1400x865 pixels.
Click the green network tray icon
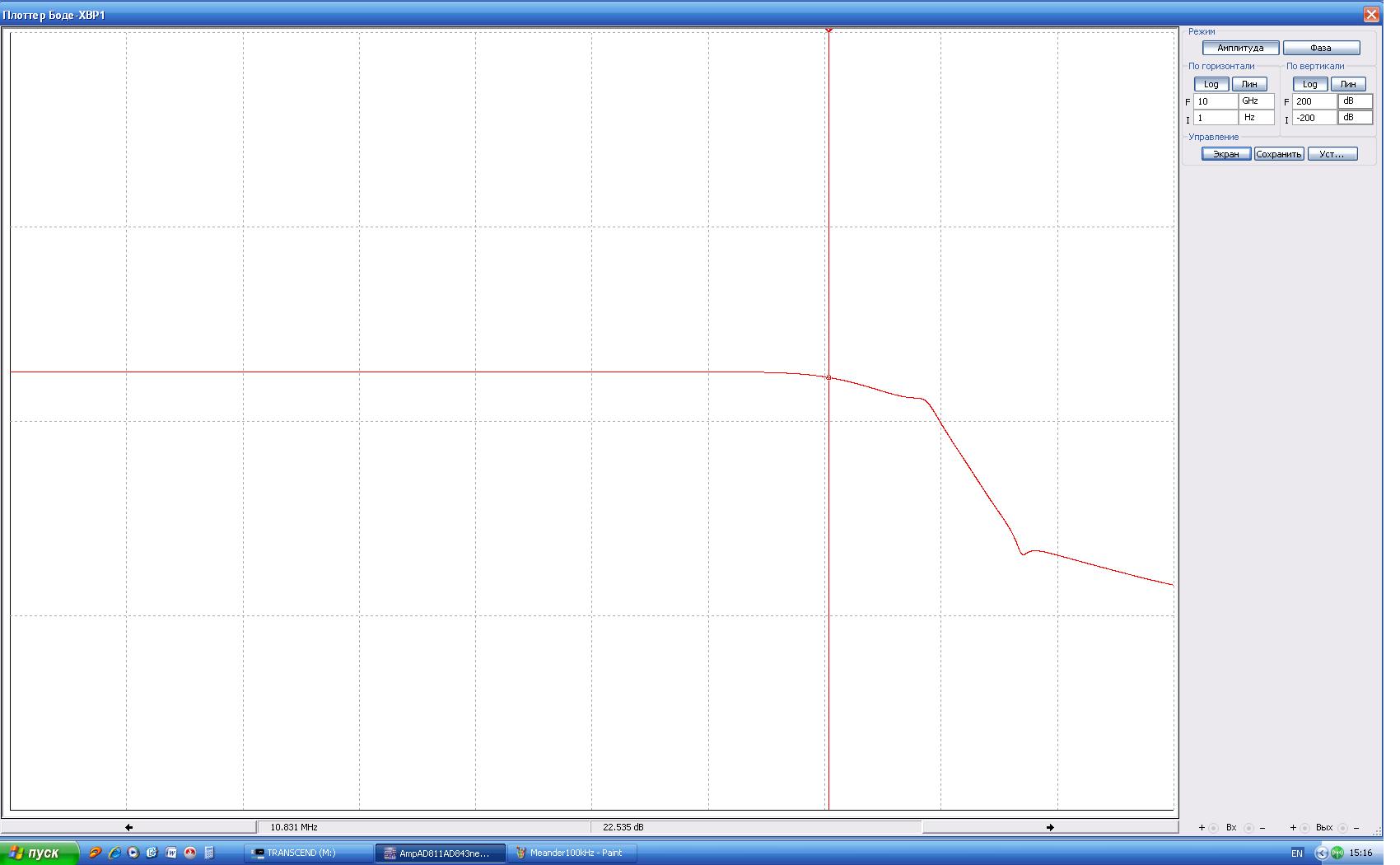1337,853
